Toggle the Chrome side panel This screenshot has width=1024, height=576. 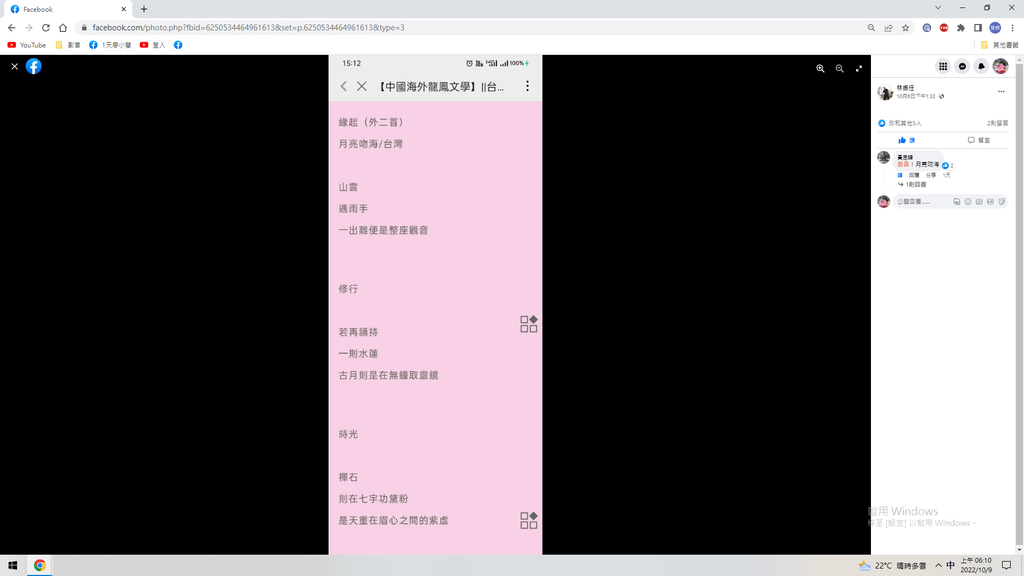tap(978, 28)
